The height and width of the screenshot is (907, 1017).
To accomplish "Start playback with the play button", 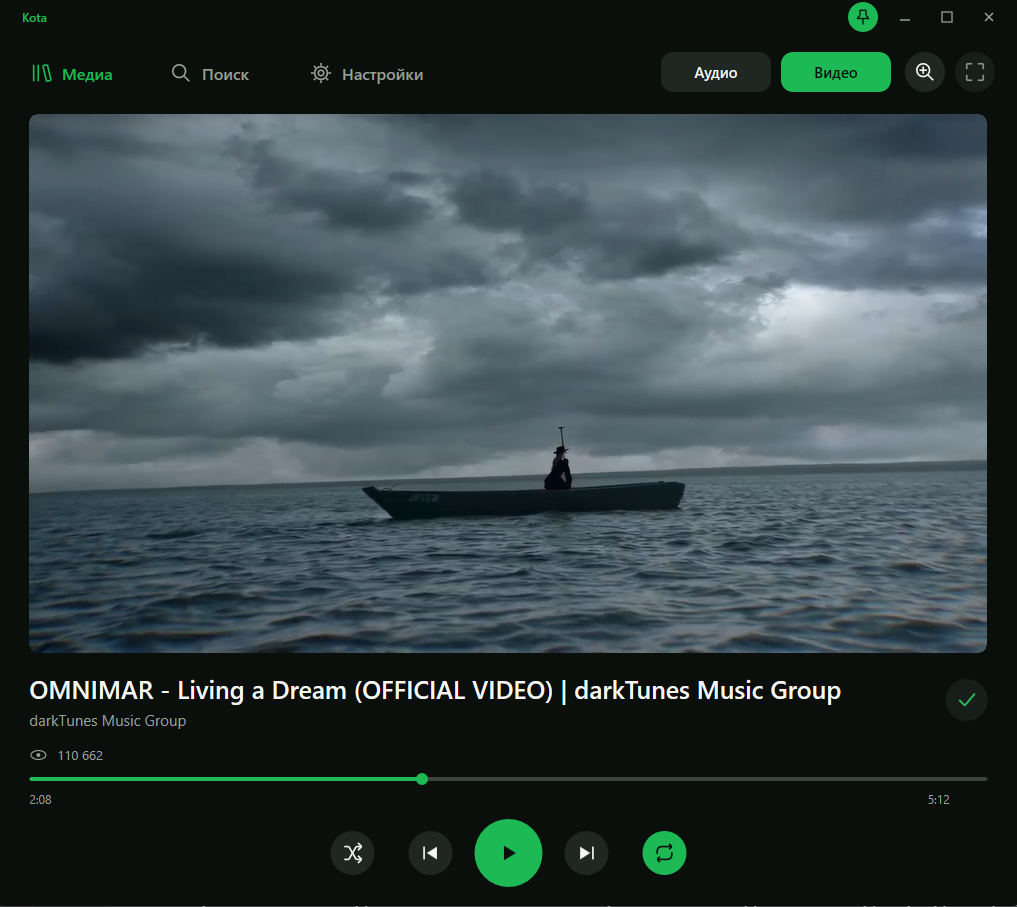I will tap(508, 853).
